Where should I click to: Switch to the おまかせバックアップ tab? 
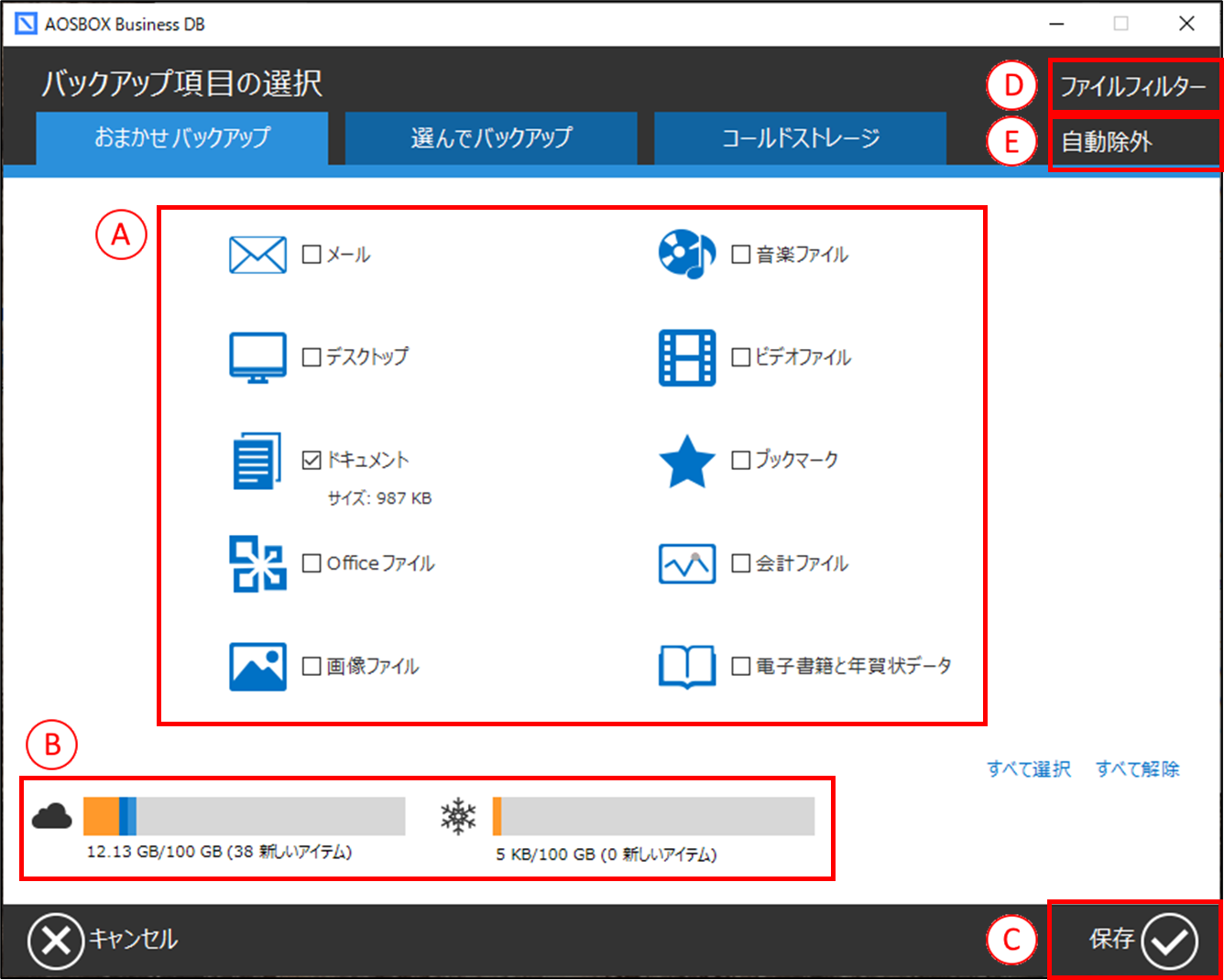coord(182,138)
